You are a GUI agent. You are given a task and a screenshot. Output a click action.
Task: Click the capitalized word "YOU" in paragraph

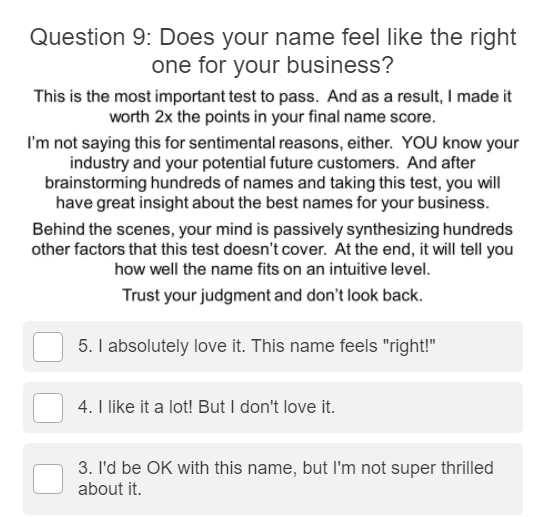[x=419, y=143]
